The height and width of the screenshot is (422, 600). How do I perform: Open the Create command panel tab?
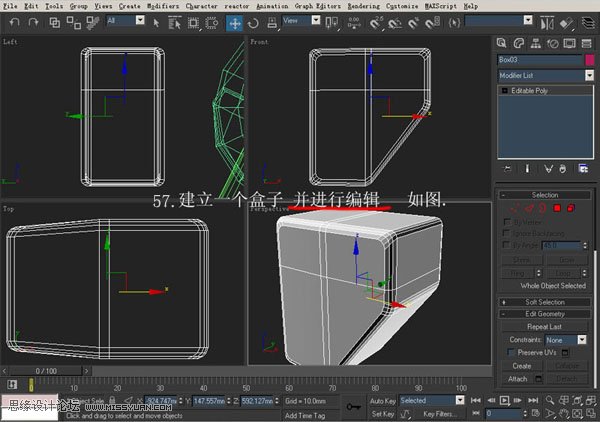(502, 43)
